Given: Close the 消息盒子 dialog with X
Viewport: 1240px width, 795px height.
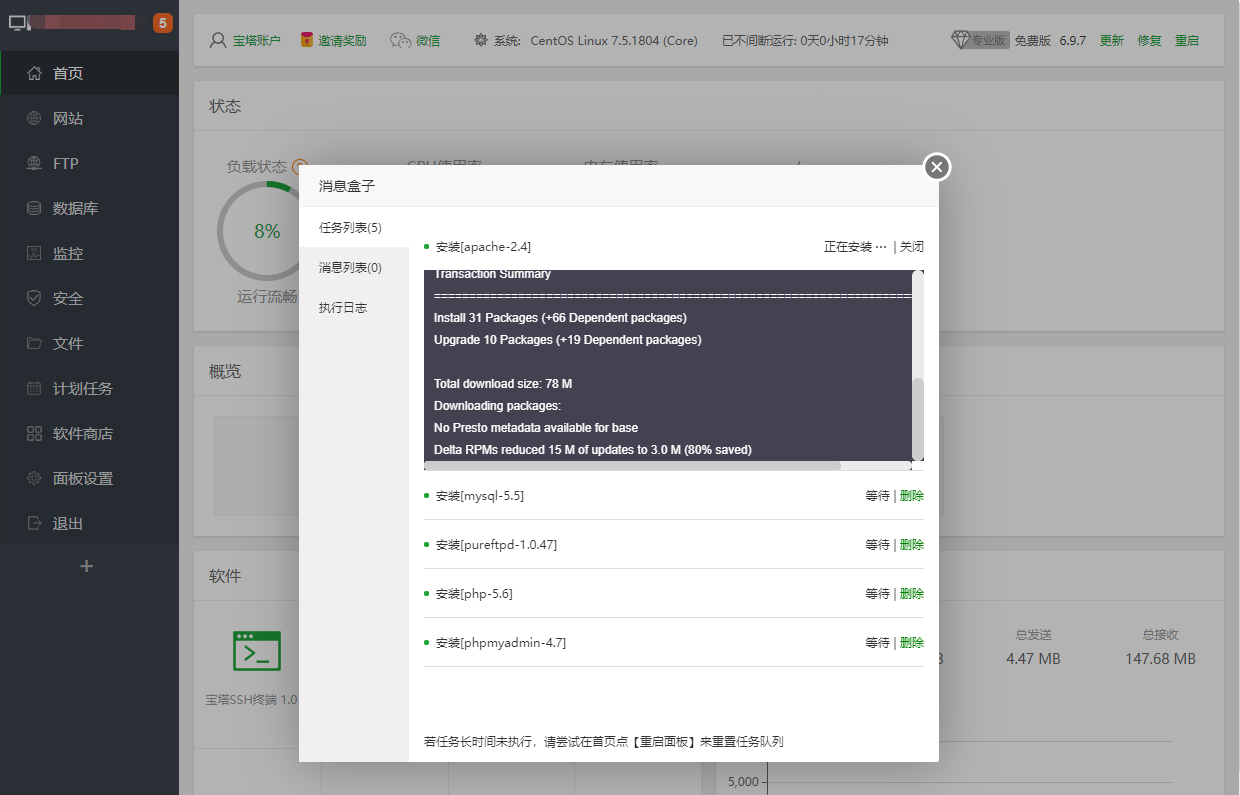Looking at the screenshot, I should click(936, 167).
